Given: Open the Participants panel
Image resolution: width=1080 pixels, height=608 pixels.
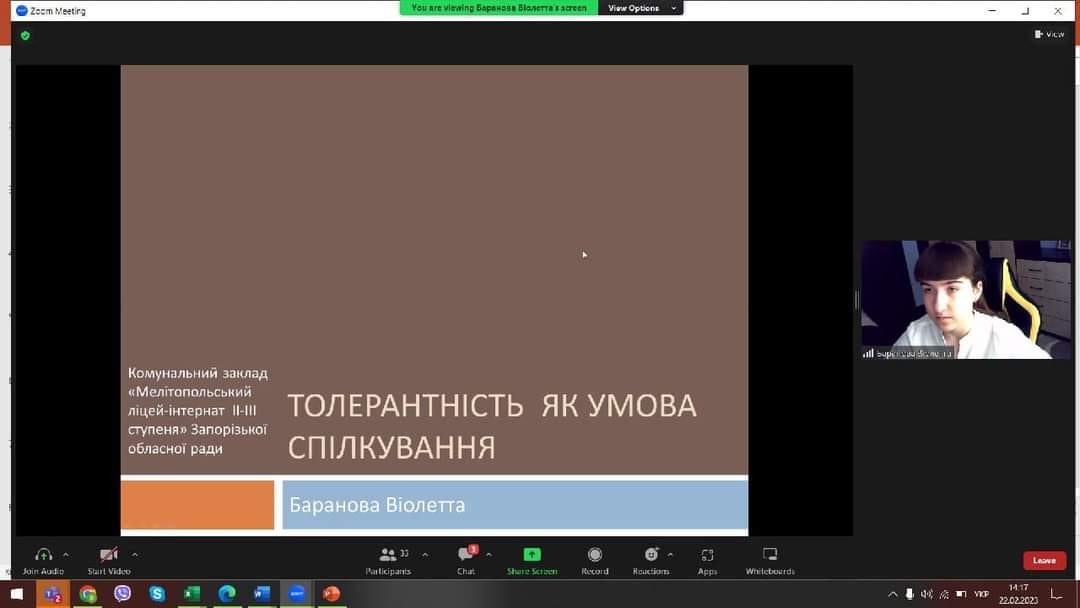Looking at the screenshot, I should [x=388, y=555].
